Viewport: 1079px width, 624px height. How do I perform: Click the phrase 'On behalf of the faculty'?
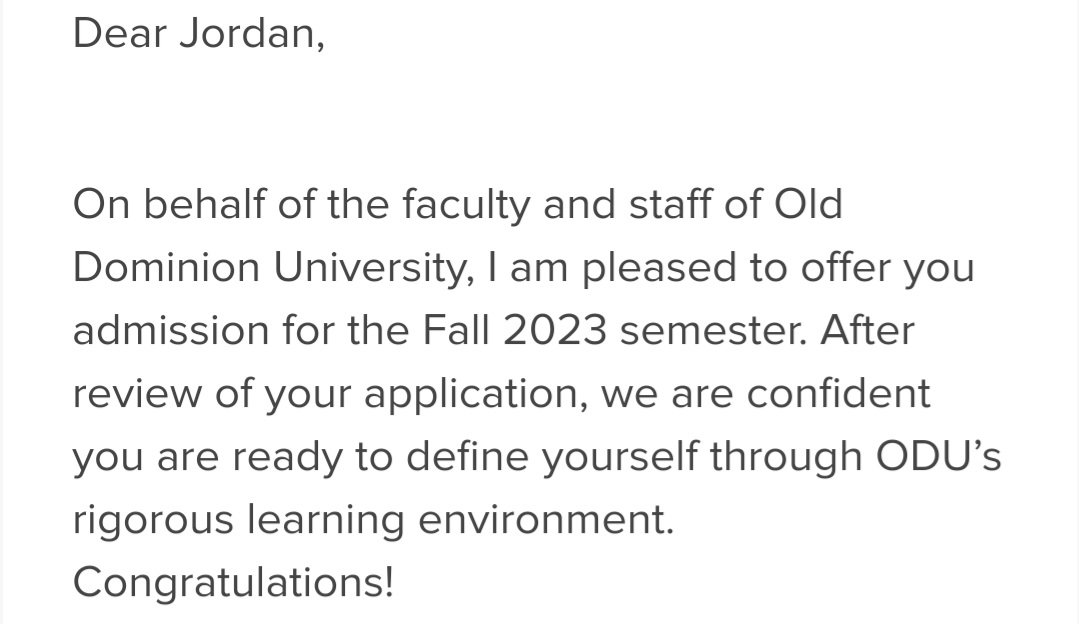[x=301, y=205]
